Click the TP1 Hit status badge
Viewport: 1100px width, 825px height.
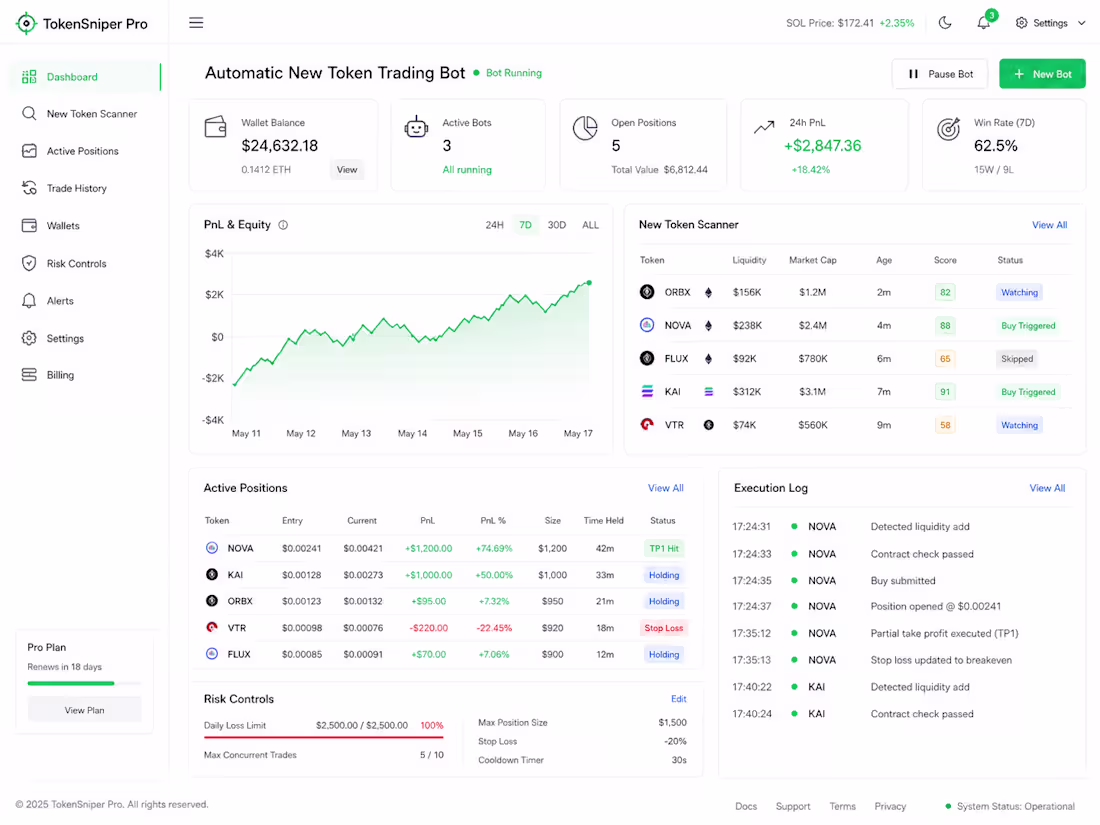[x=664, y=549]
